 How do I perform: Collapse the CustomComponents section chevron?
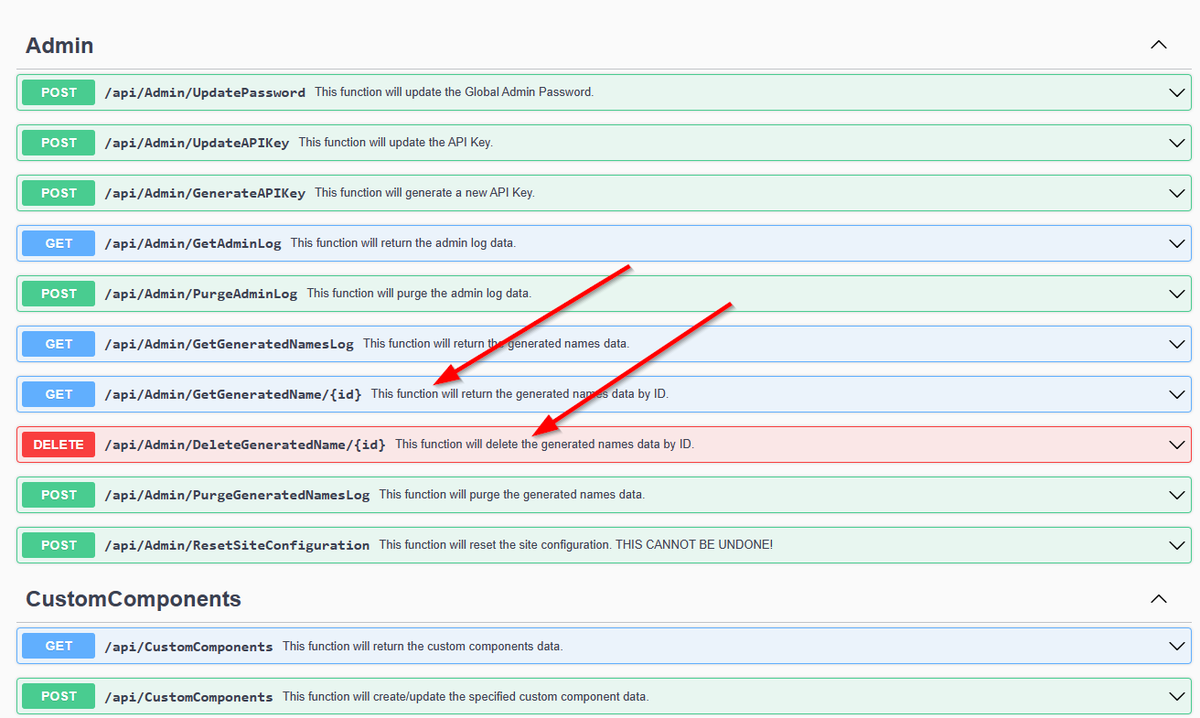coord(1158,599)
